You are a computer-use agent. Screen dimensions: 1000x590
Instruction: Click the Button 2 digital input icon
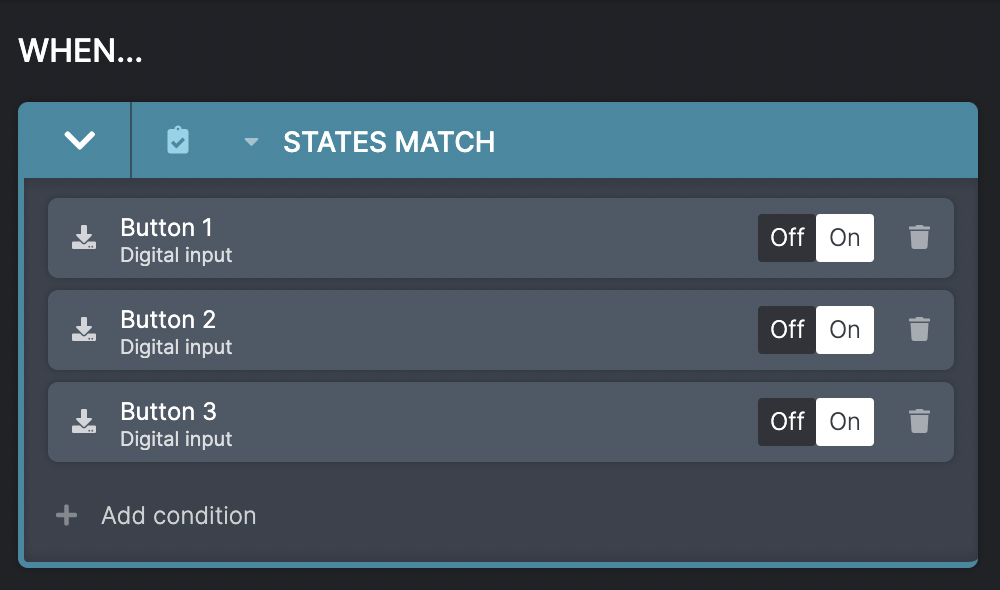pos(84,329)
